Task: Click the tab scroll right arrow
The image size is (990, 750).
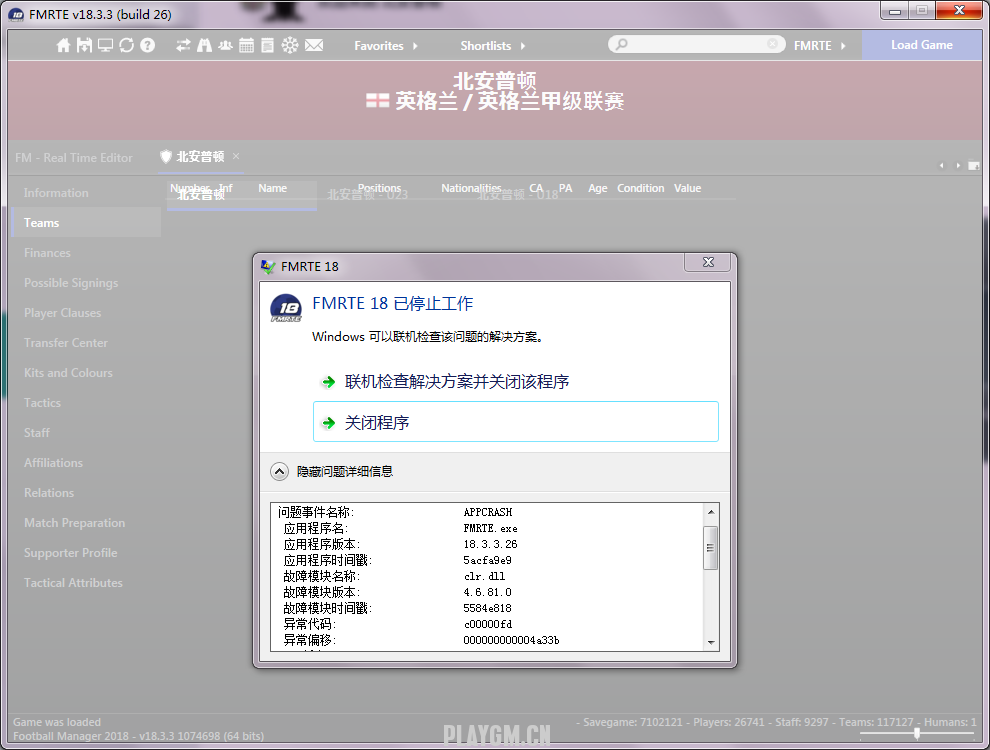Action: (958, 165)
